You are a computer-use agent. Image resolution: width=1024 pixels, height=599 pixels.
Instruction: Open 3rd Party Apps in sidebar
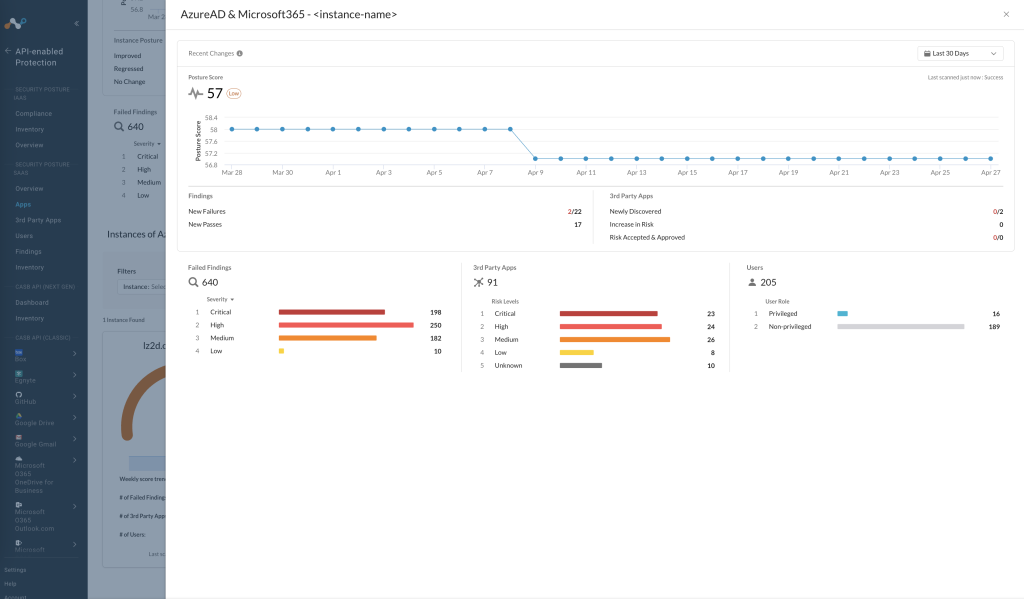coord(38,220)
